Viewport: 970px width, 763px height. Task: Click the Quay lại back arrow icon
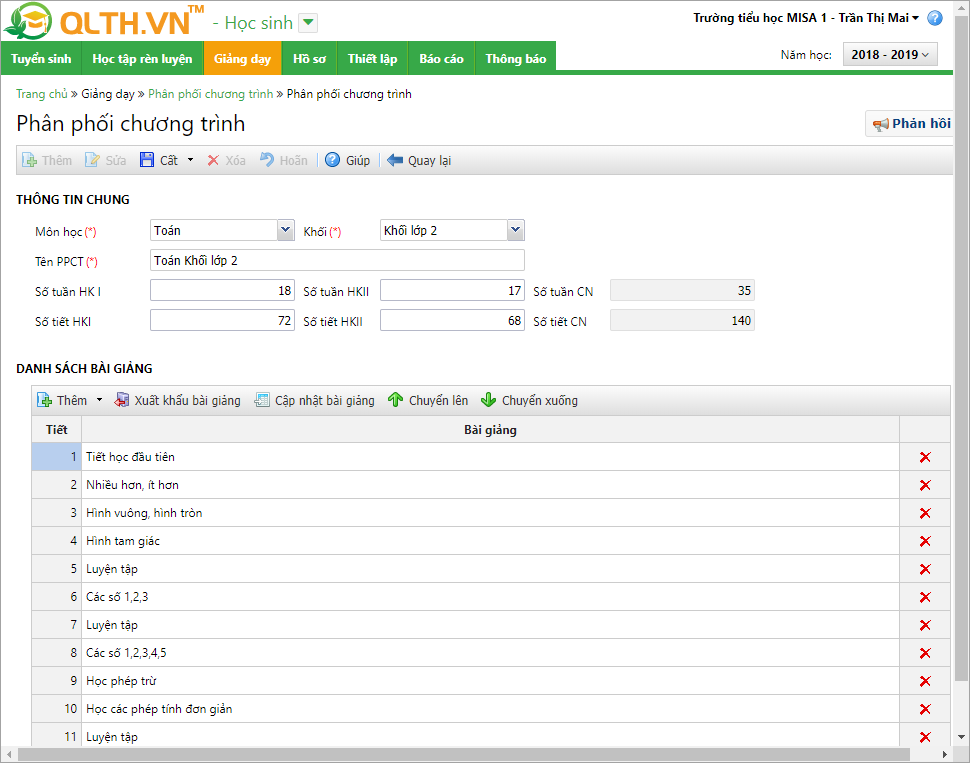coord(395,160)
